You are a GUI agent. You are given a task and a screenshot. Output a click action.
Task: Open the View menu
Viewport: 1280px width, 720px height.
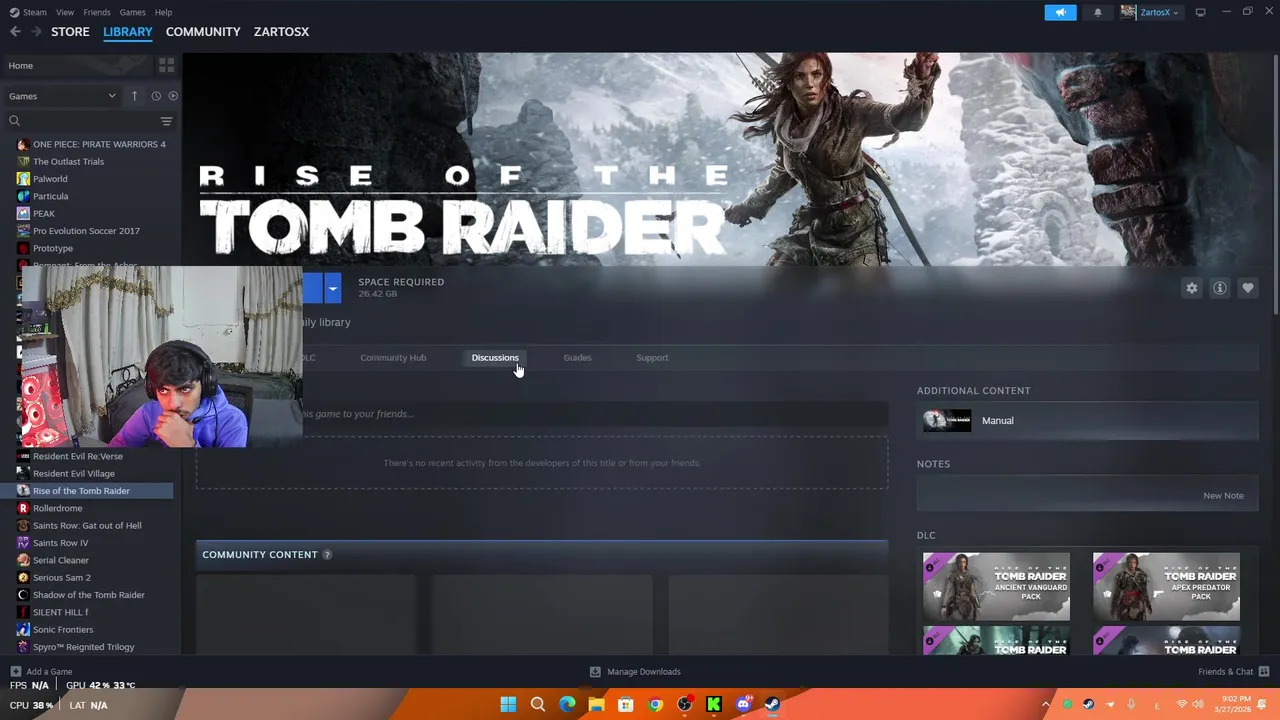[x=65, y=12]
